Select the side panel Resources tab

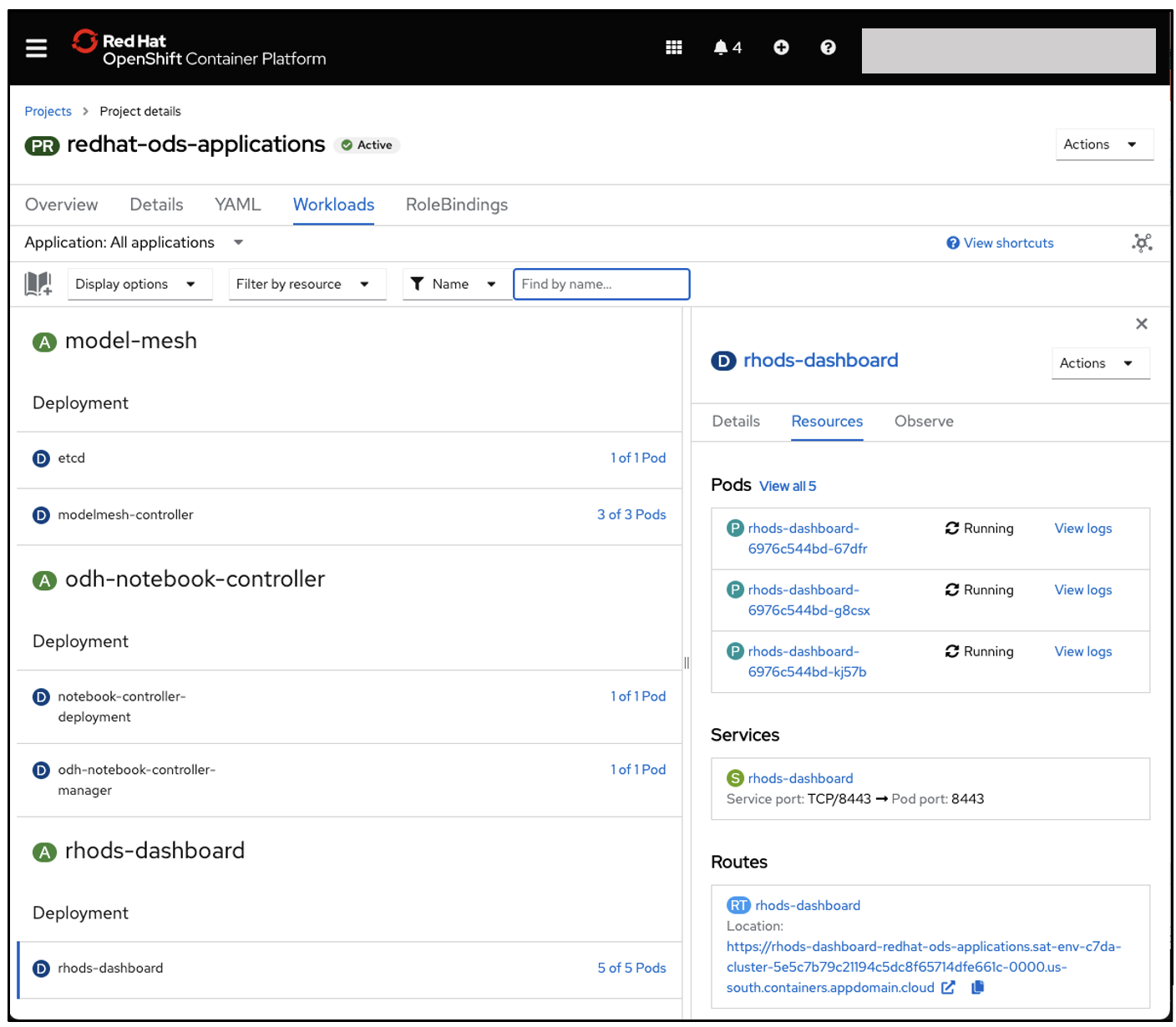point(827,422)
